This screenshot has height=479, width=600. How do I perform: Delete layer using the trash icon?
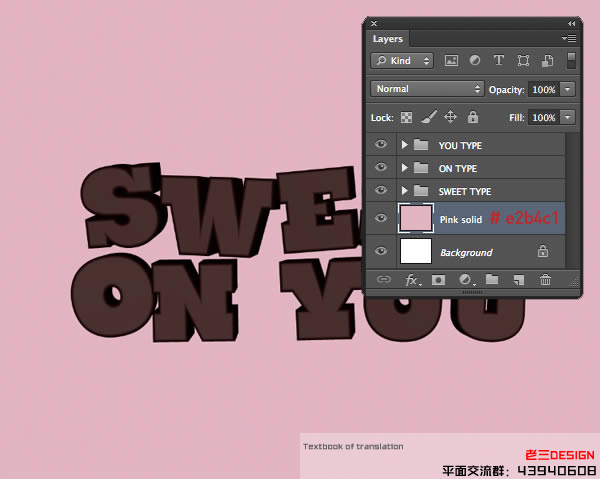pyautogui.click(x=545, y=280)
